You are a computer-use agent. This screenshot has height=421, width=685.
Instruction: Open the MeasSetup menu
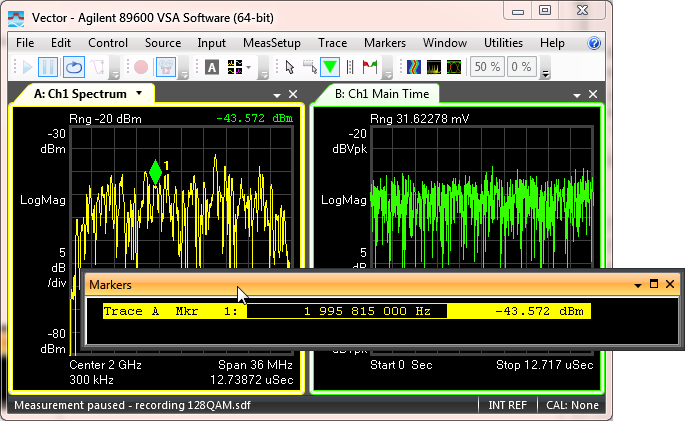pyautogui.click(x=272, y=43)
